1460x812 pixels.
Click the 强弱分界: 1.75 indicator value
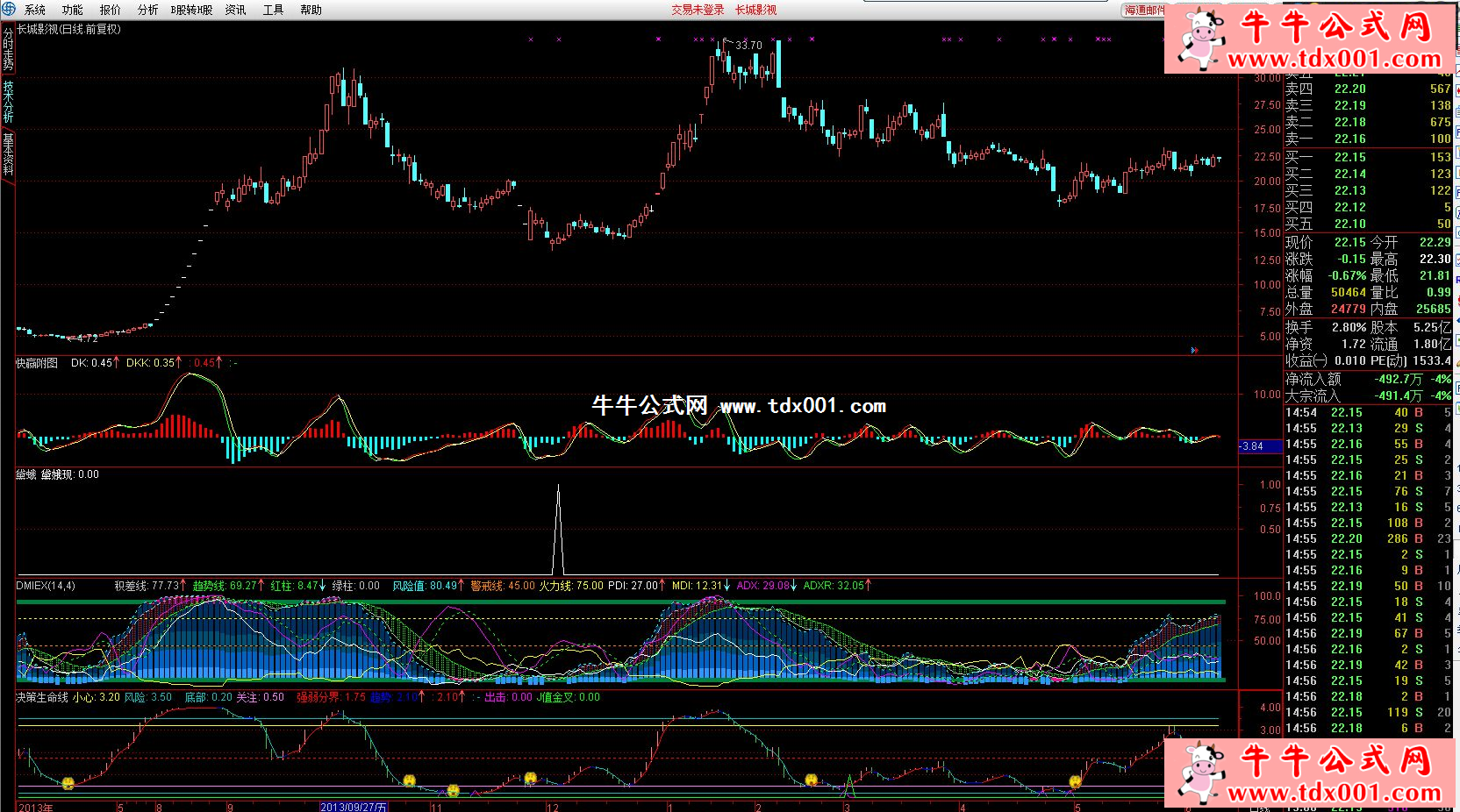pos(331,697)
